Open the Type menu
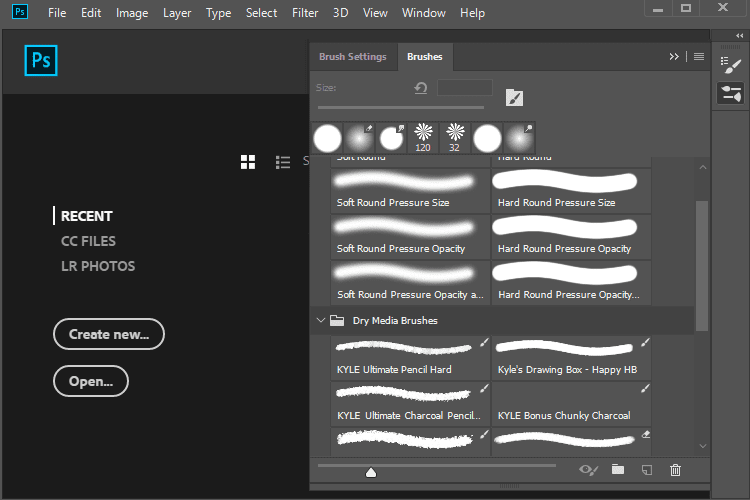The width and height of the screenshot is (750, 500). tap(219, 13)
